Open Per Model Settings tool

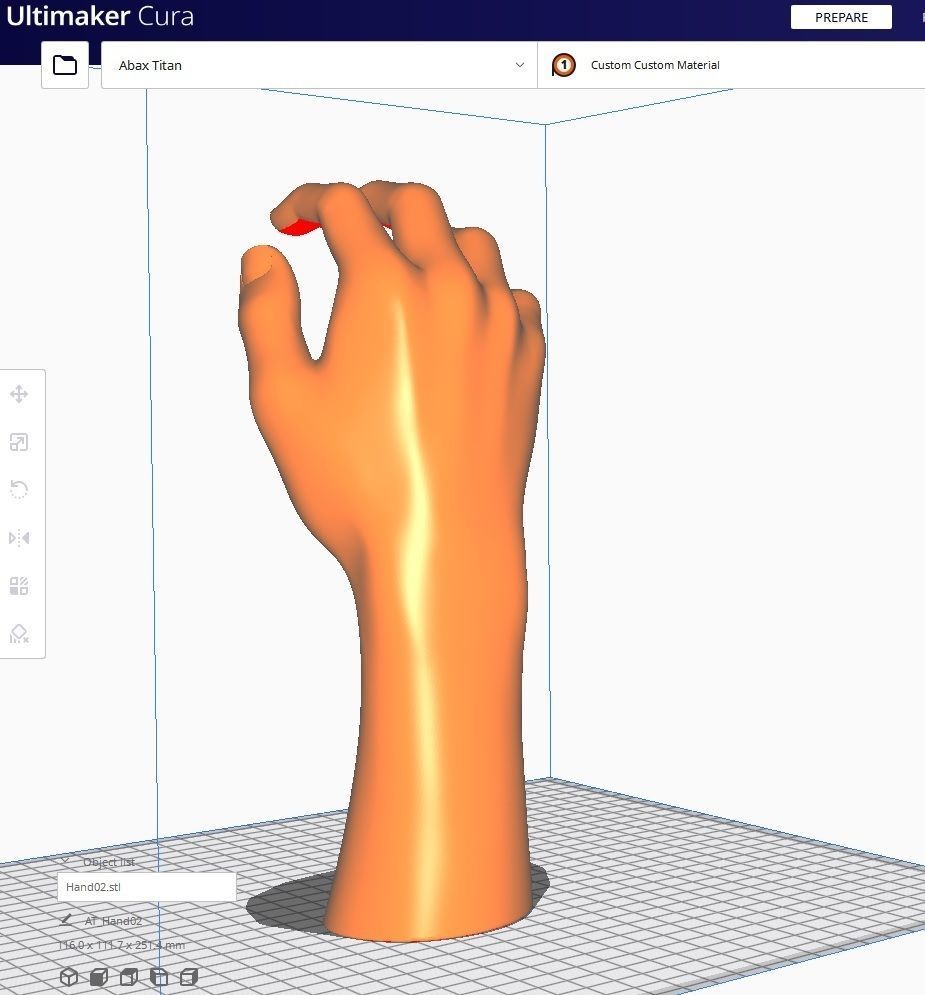click(19, 586)
